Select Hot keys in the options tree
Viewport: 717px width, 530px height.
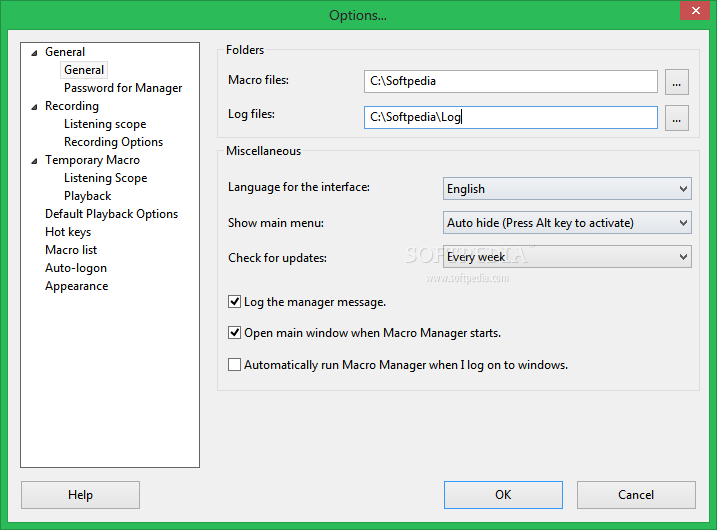[x=68, y=232]
